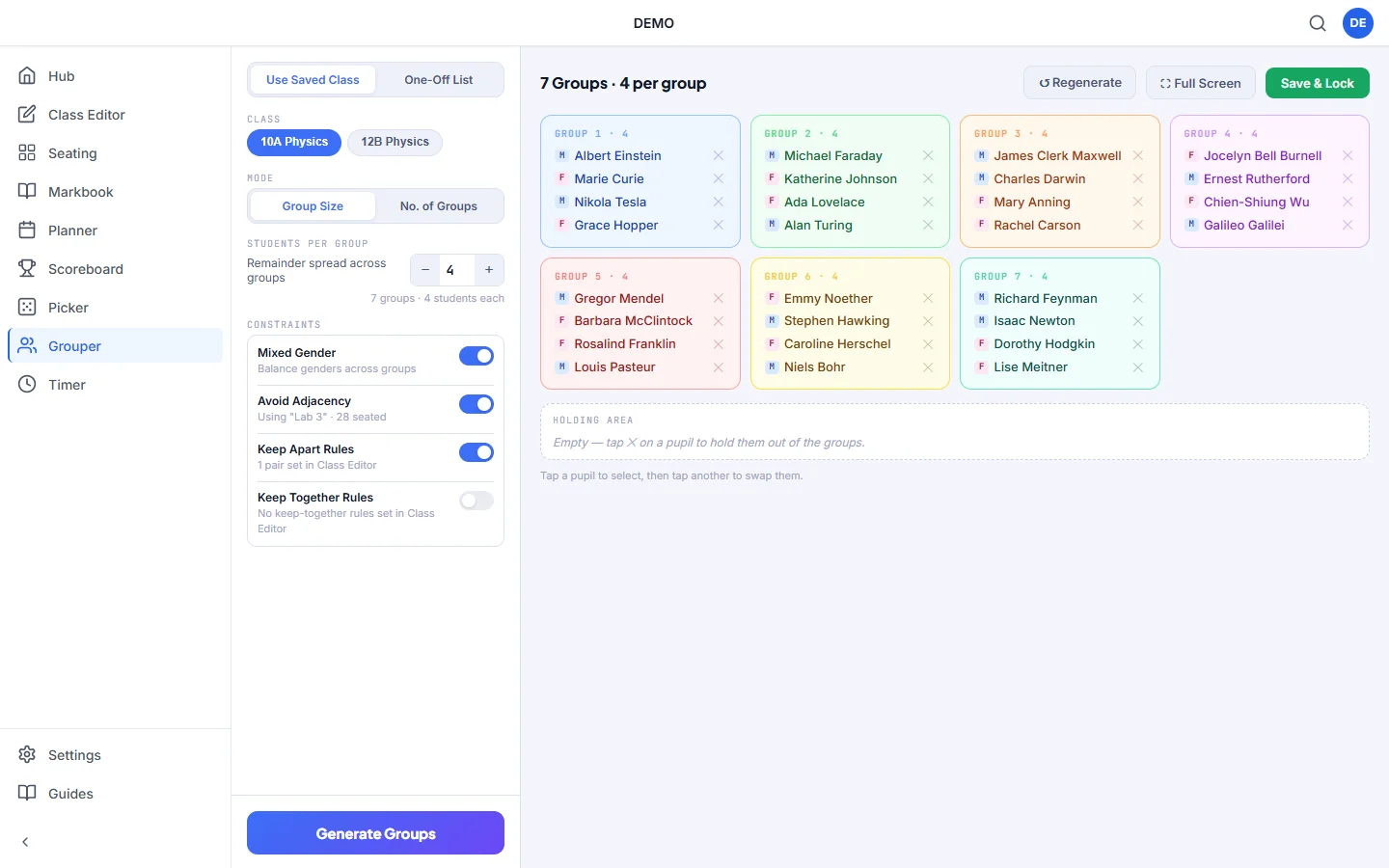Click Generate Groups button
1389x868 pixels.
375,833
